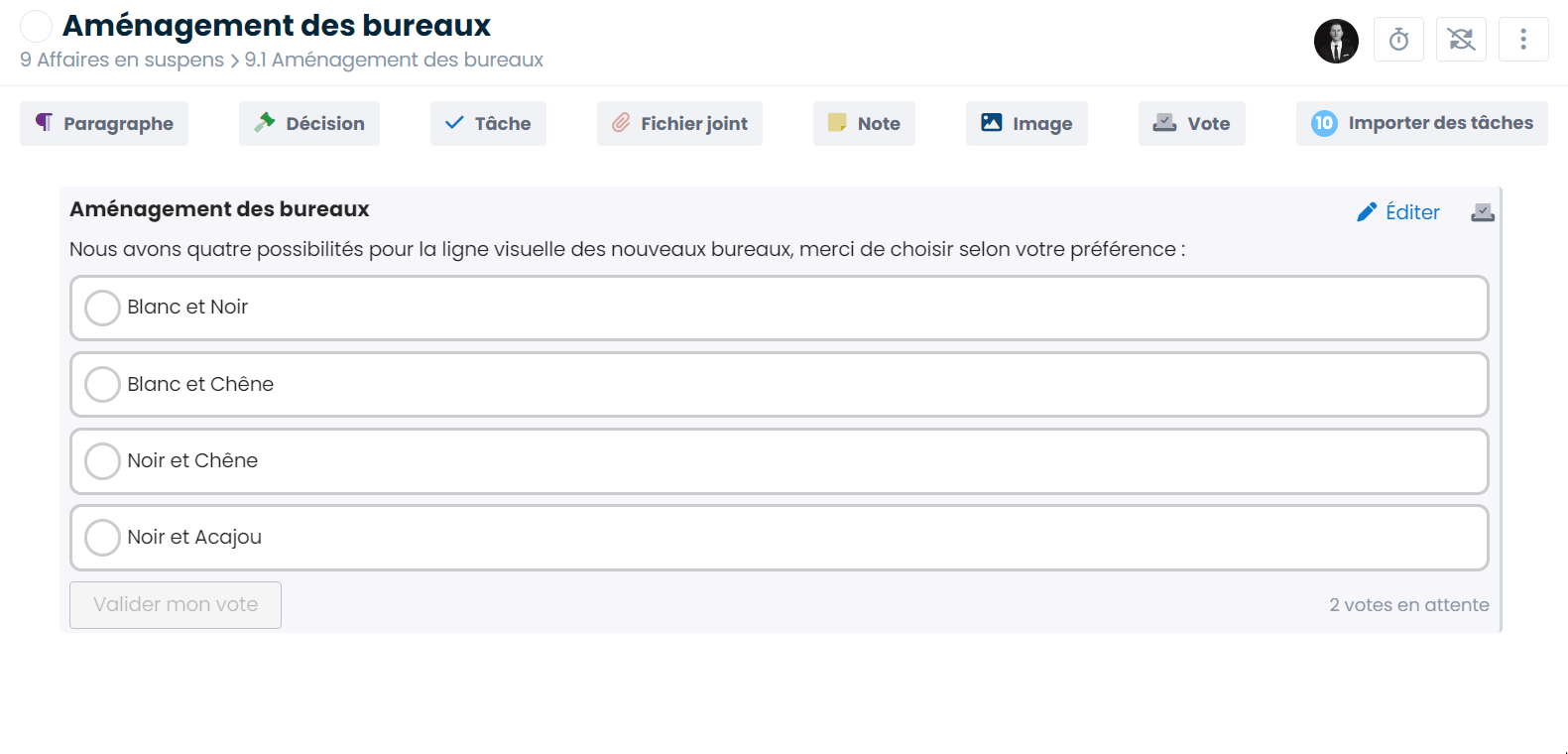Add a Vote block
Screen dimensions: 1568x754
tap(1191, 123)
